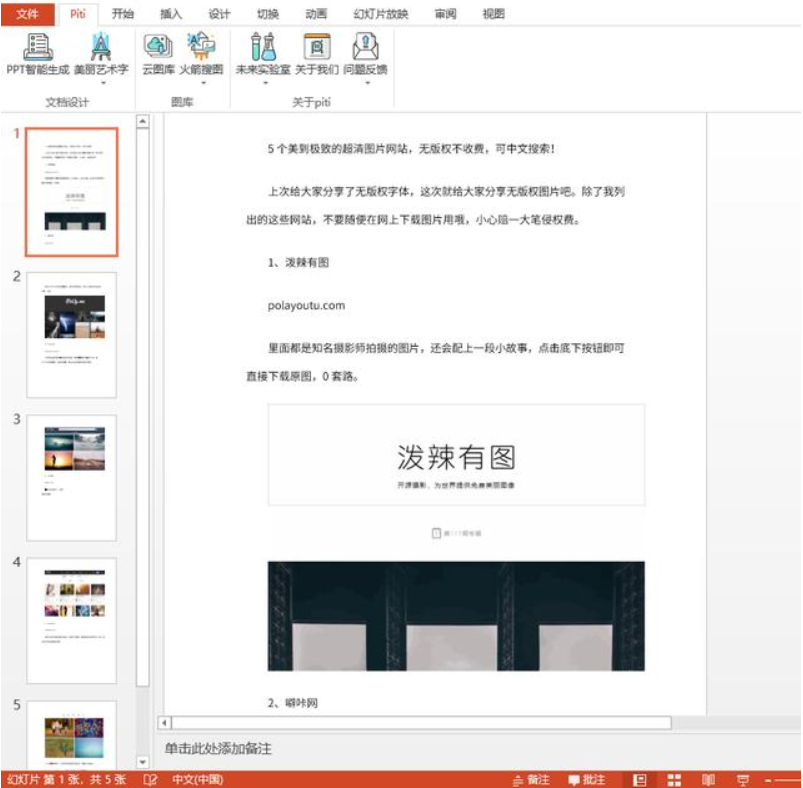Click the 泼辣有图 logo image on slide
Viewport: 803px width, 788px height.
(x=456, y=455)
